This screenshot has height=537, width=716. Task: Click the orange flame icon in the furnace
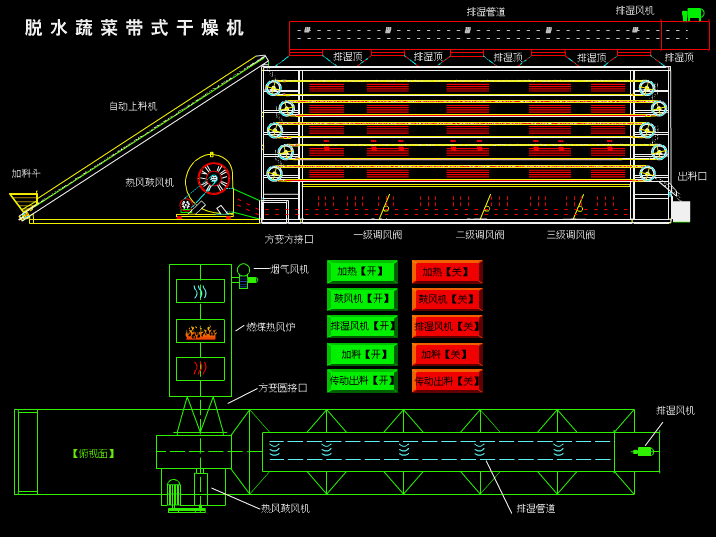click(201, 332)
